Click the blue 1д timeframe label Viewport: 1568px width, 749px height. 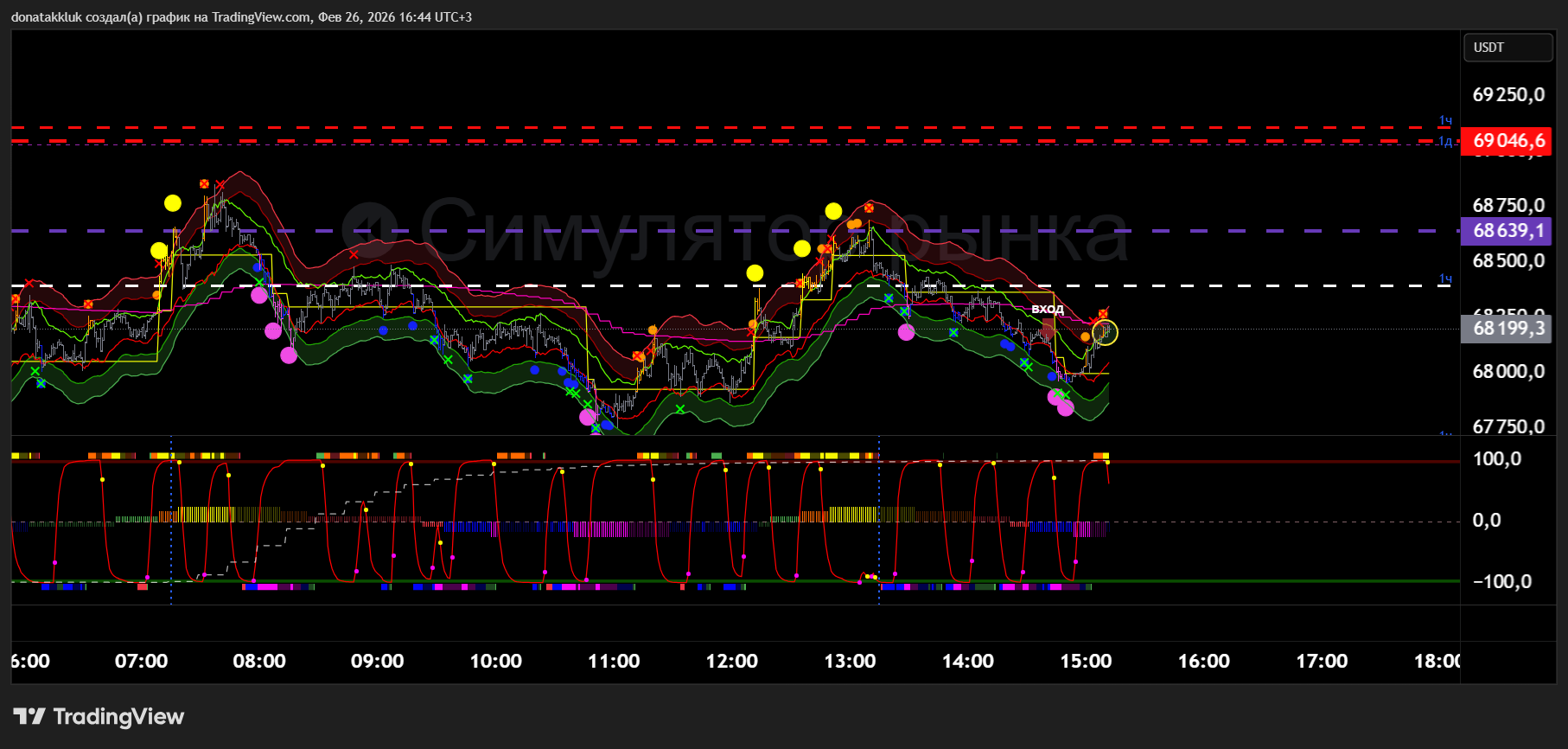click(x=1445, y=141)
